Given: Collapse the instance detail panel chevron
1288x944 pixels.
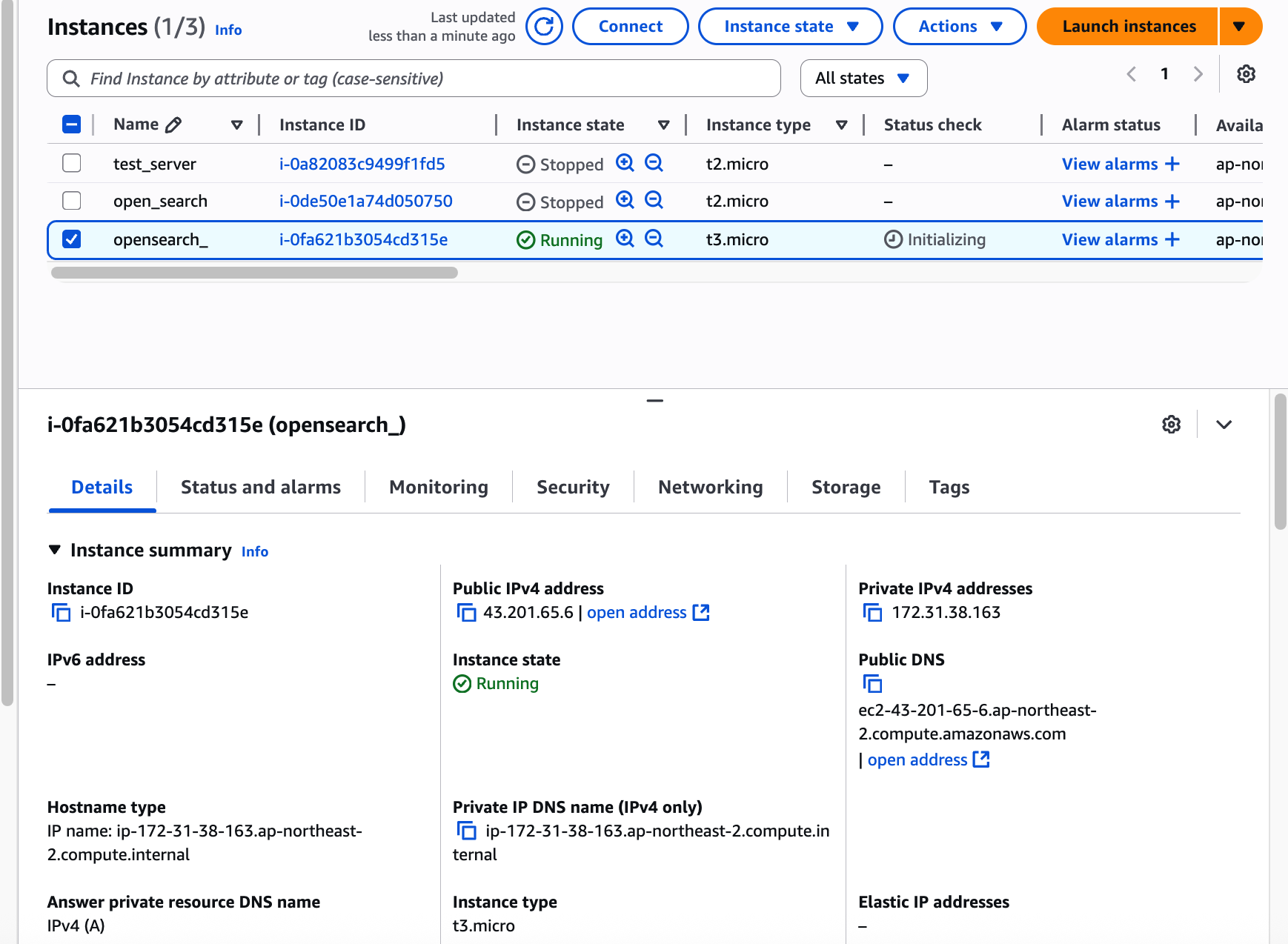Looking at the screenshot, I should 1224,425.
